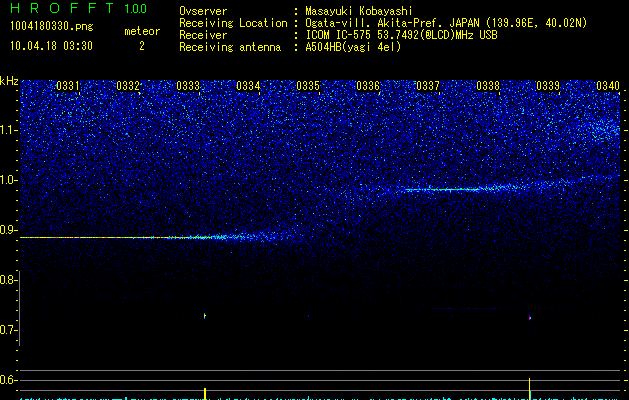Screen dimensions: 629x400
Task: Click the date stamp 10.04.18 03:30
Action: [x=51, y=46]
